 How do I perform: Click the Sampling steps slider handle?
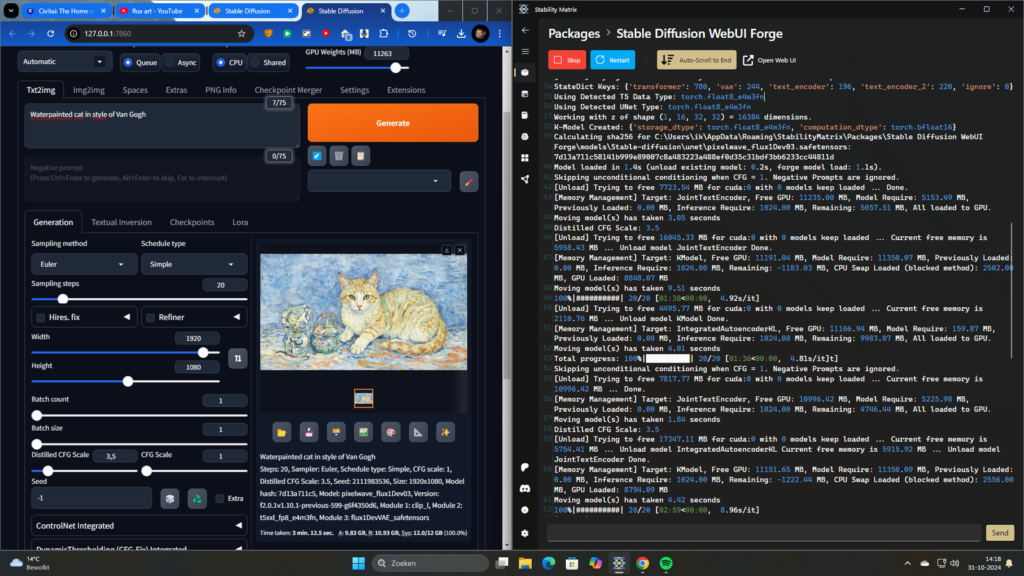pyautogui.click(x=63, y=299)
